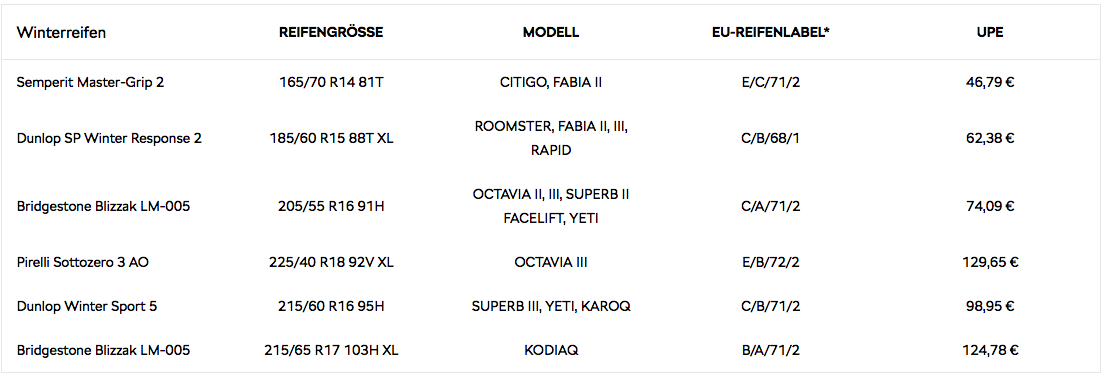This screenshot has height=376, width=1104.
Task: Click the CITIGO, FABIA II model cell
Action: (551, 82)
